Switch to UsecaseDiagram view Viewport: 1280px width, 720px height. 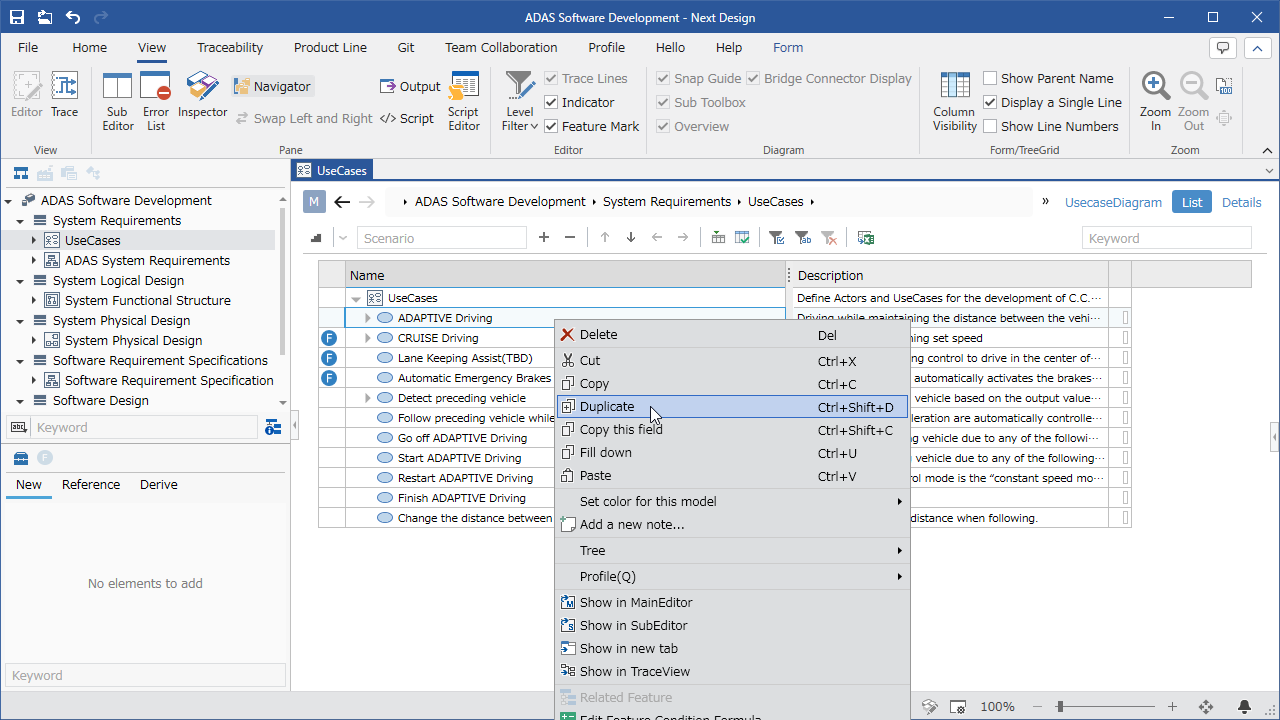click(x=1113, y=202)
